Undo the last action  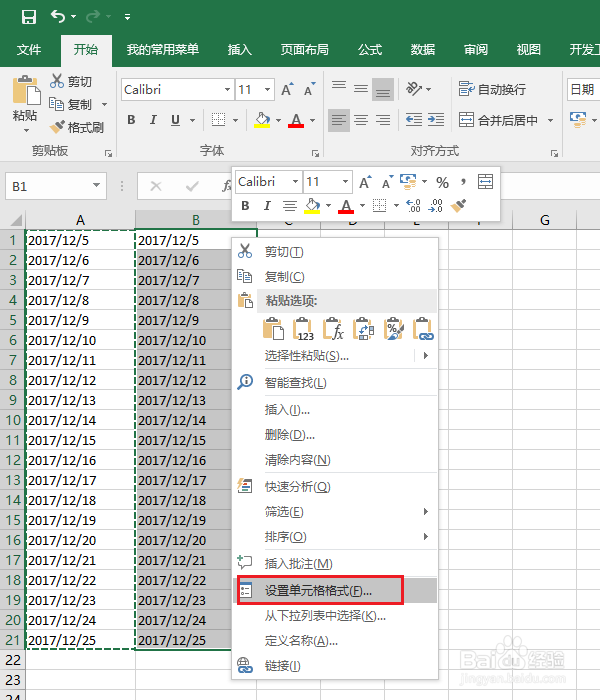click(x=58, y=17)
